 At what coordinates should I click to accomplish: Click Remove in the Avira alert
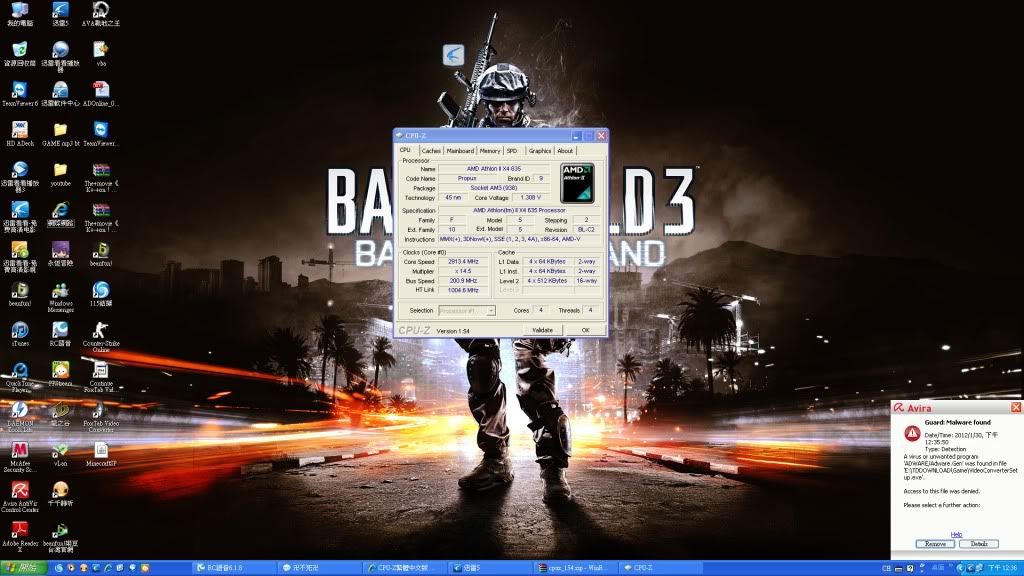coord(935,544)
